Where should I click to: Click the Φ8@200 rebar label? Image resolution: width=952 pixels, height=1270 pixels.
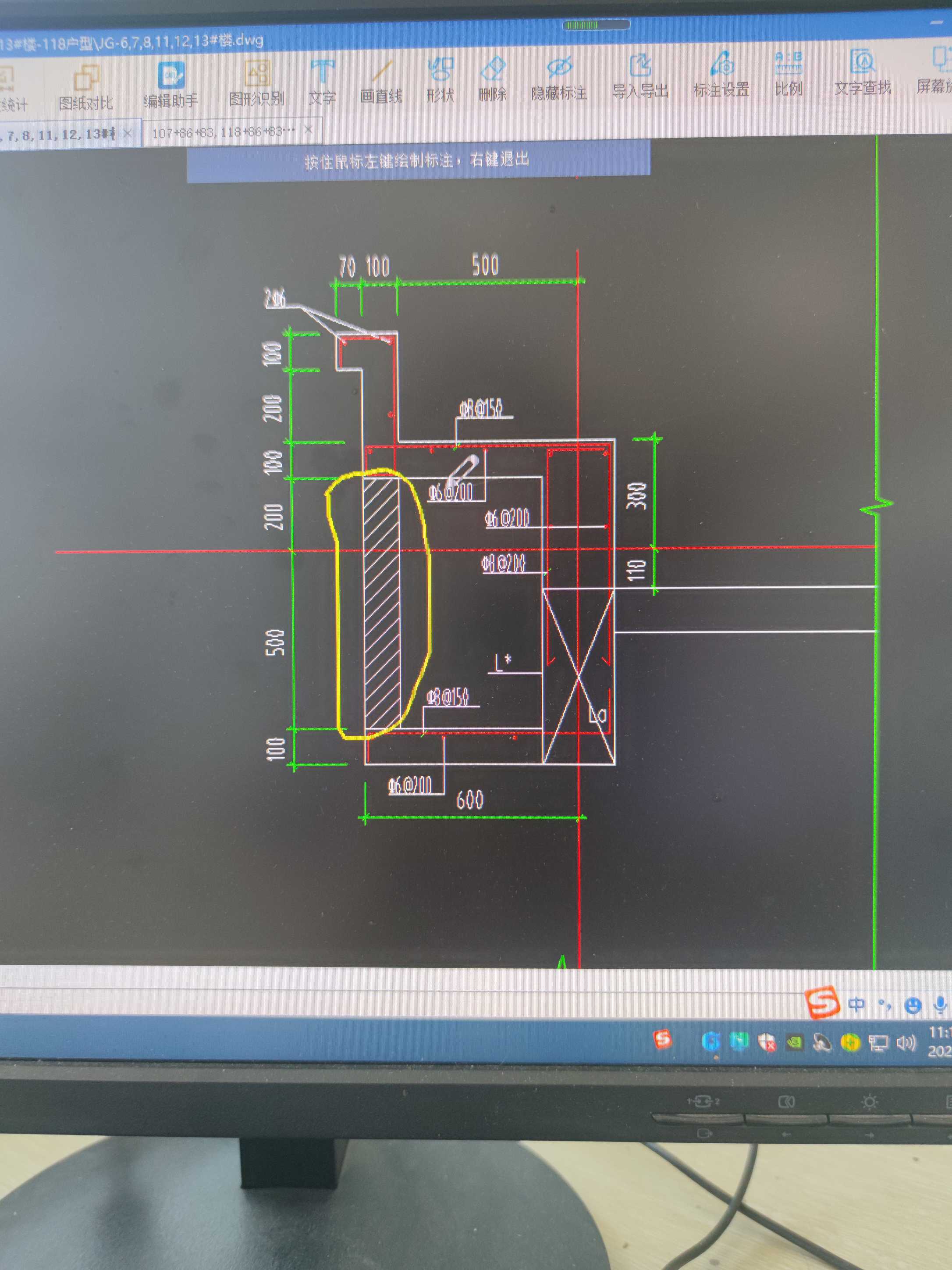point(503,563)
